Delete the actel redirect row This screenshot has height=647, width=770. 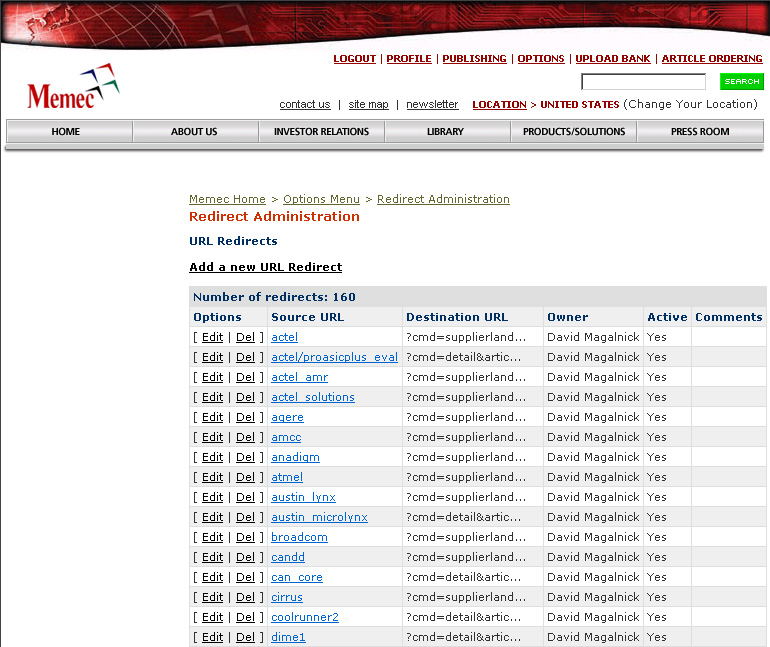pos(245,337)
